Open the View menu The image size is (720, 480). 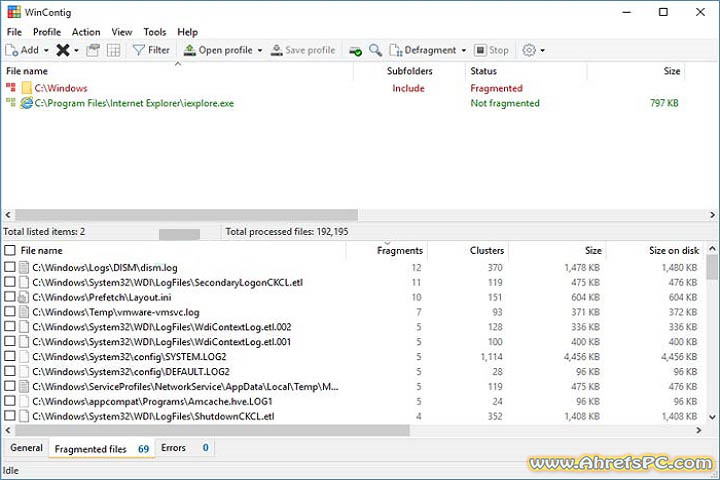122,32
